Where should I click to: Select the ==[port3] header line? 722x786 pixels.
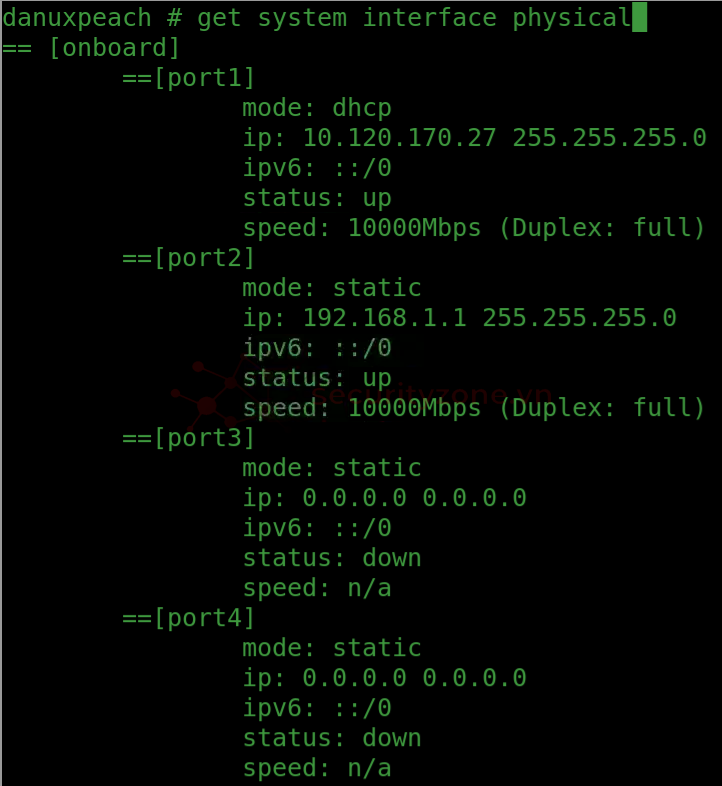tap(189, 438)
